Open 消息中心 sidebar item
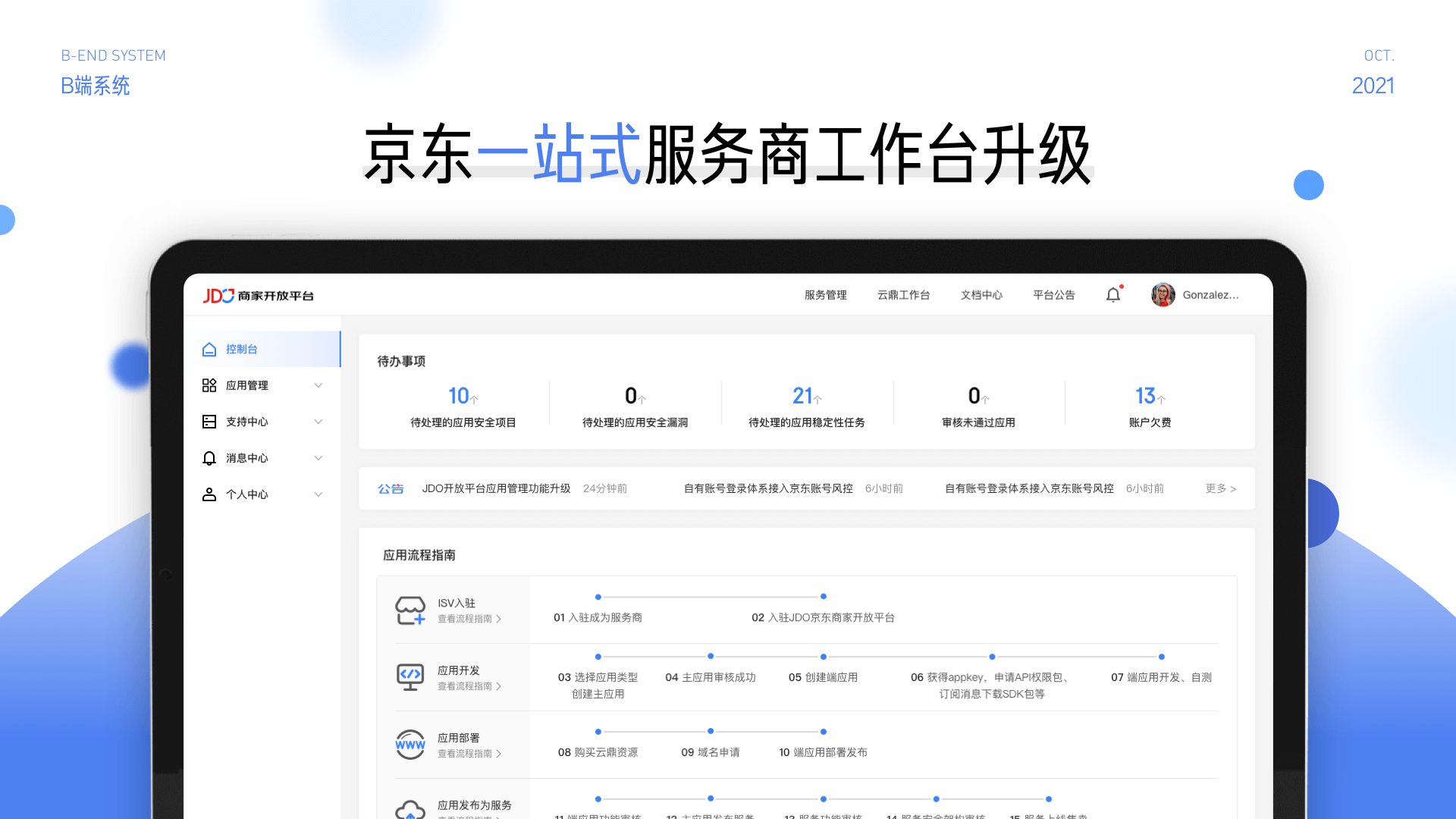The width and height of the screenshot is (1456, 819). click(x=262, y=458)
